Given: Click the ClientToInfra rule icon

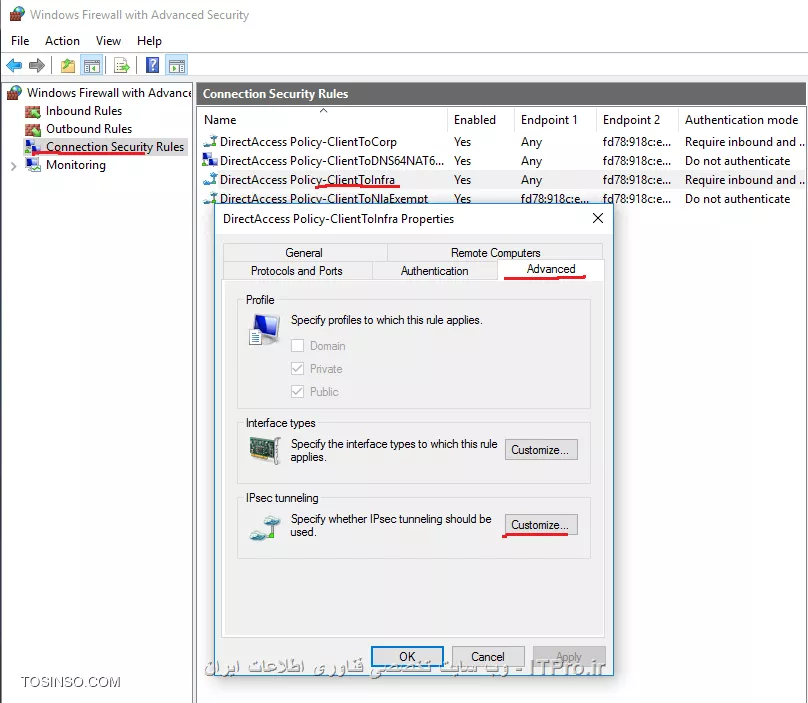Looking at the screenshot, I should click(x=210, y=179).
